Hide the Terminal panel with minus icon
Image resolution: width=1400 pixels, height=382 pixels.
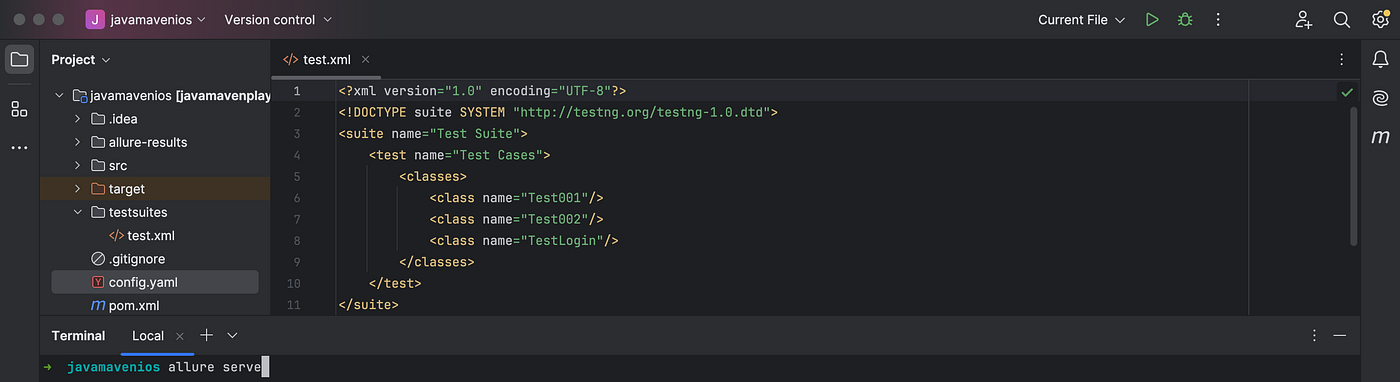pyautogui.click(x=1340, y=336)
